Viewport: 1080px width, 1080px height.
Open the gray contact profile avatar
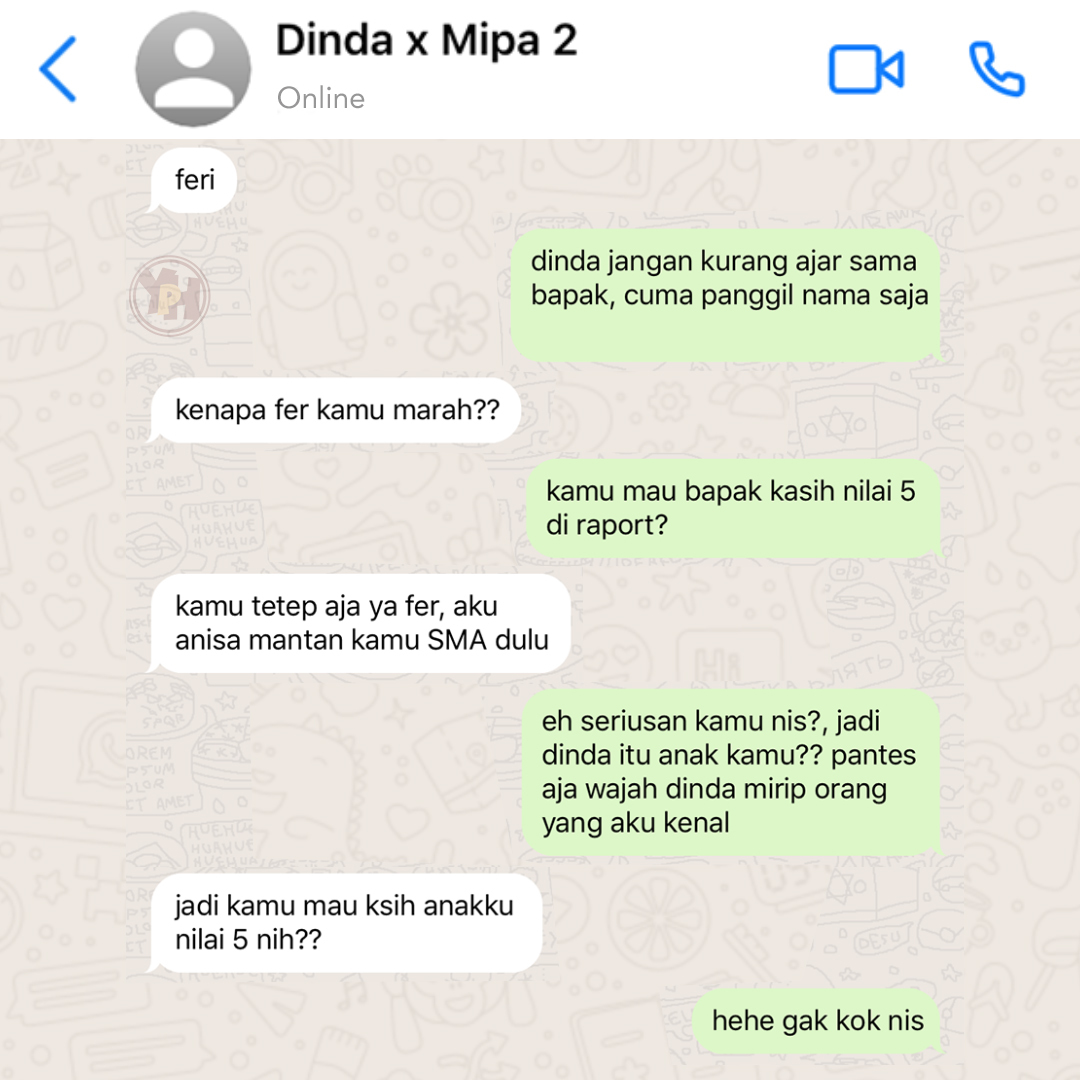[194, 69]
